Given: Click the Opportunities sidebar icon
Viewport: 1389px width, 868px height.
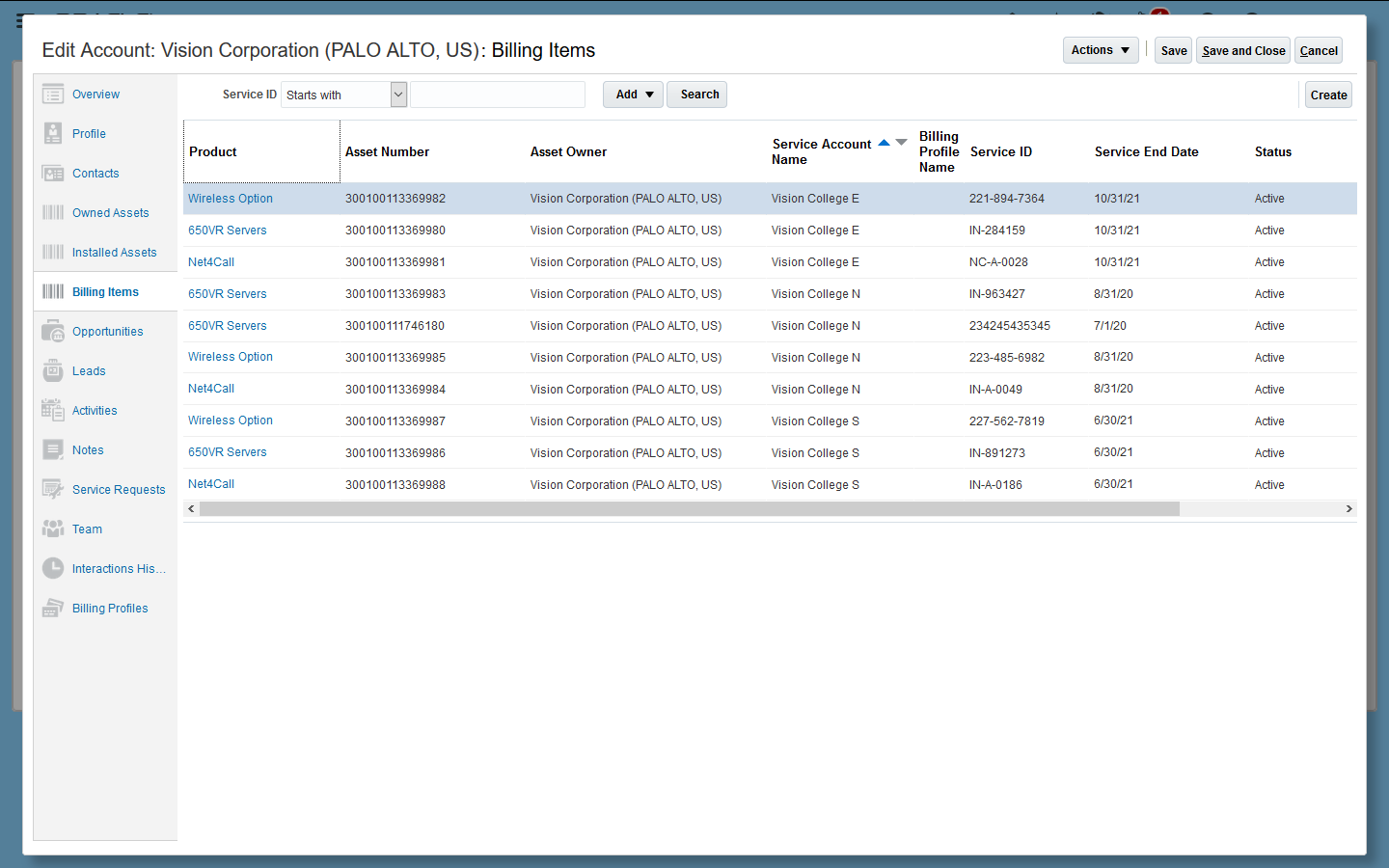Looking at the screenshot, I should point(53,332).
